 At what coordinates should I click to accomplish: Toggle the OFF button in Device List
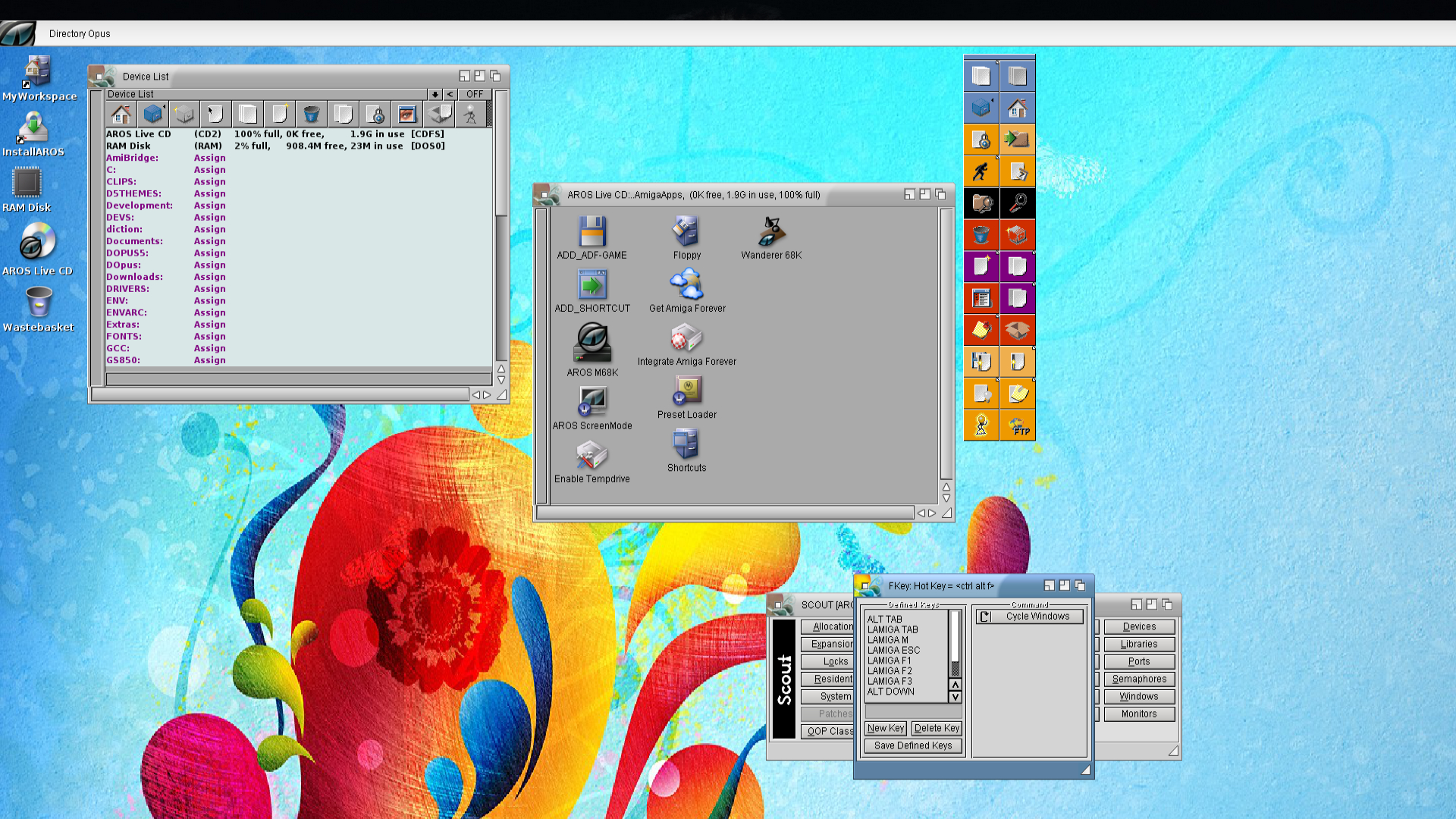475,94
